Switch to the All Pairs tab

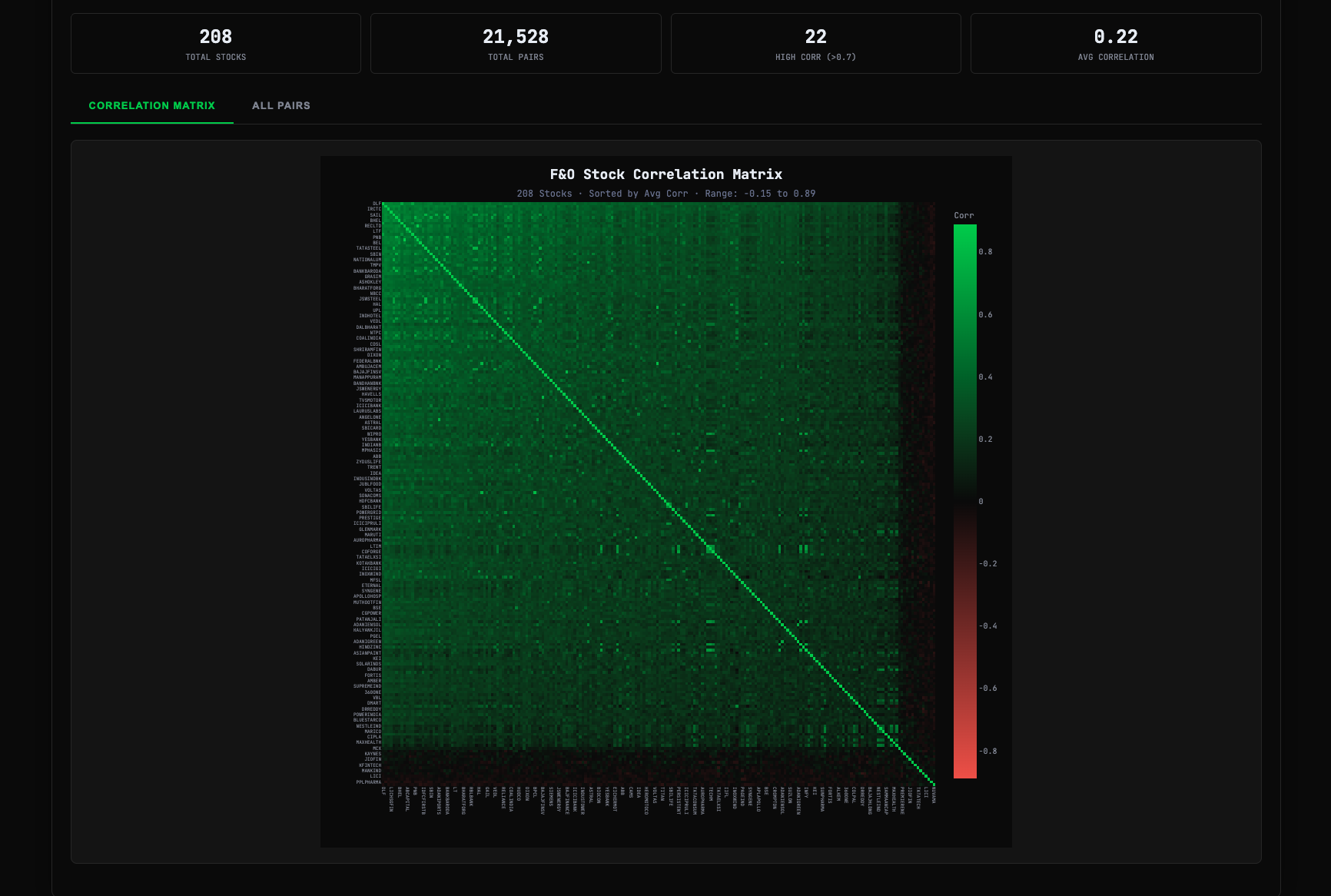pyautogui.click(x=280, y=105)
